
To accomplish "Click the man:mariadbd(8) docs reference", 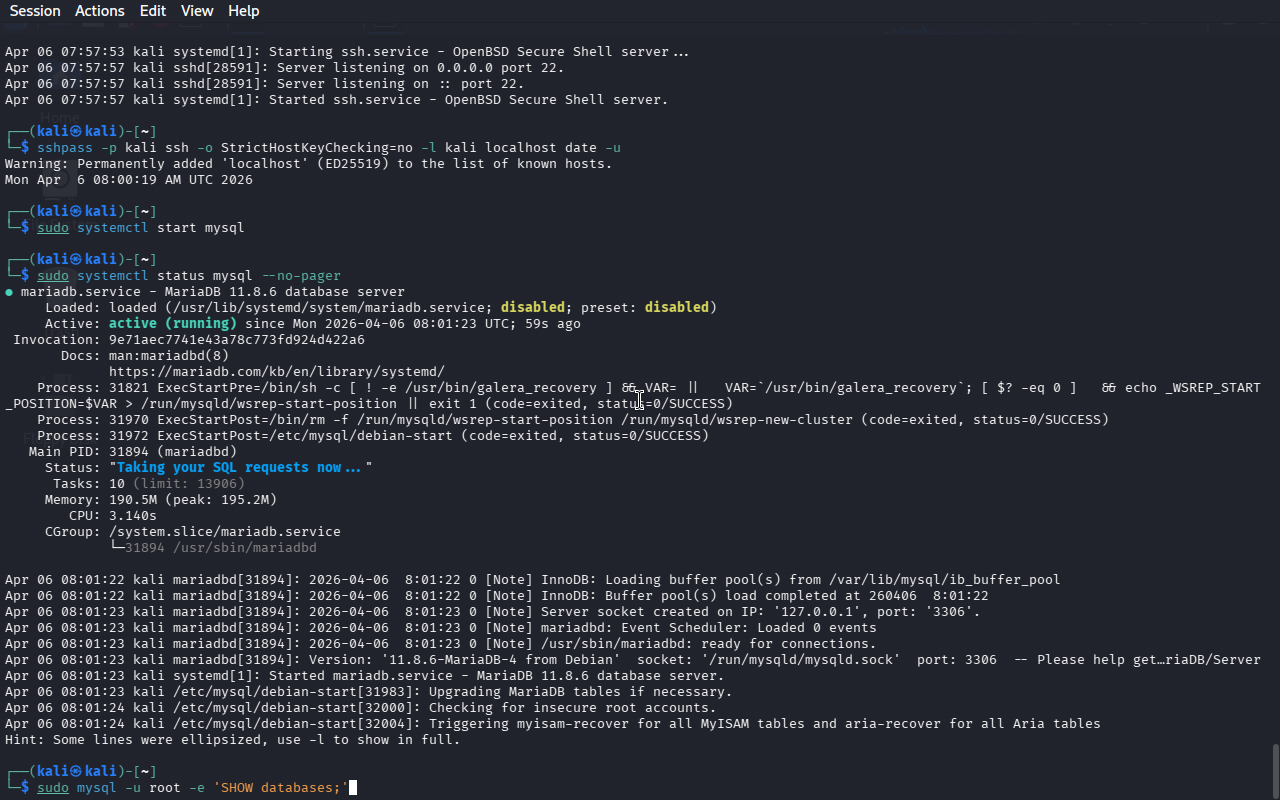I will coord(168,355).
